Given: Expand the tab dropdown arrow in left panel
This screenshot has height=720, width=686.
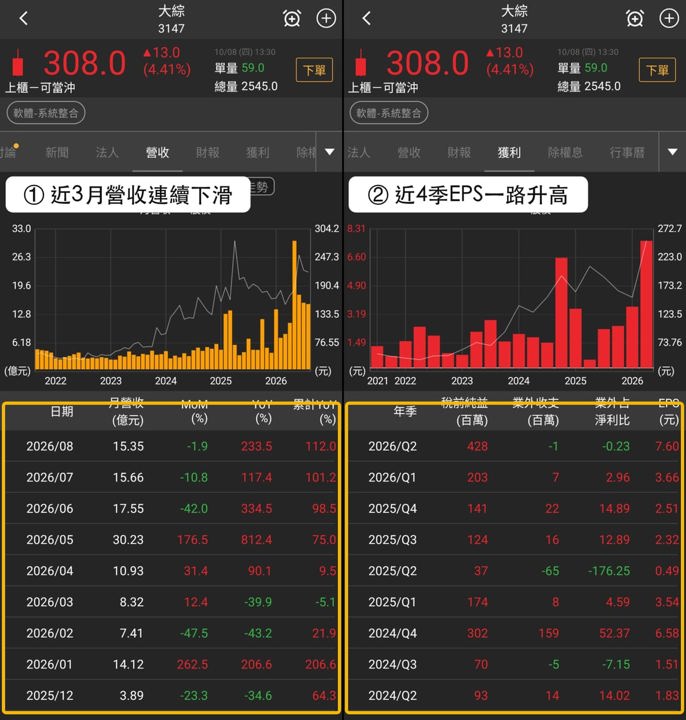Looking at the screenshot, I should coord(330,152).
